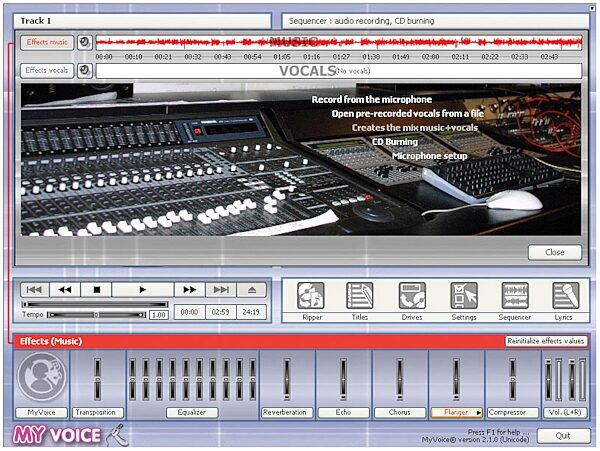The width and height of the screenshot is (600, 451).
Task: Click the Transposition vertical slider
Action: (98, 379)
